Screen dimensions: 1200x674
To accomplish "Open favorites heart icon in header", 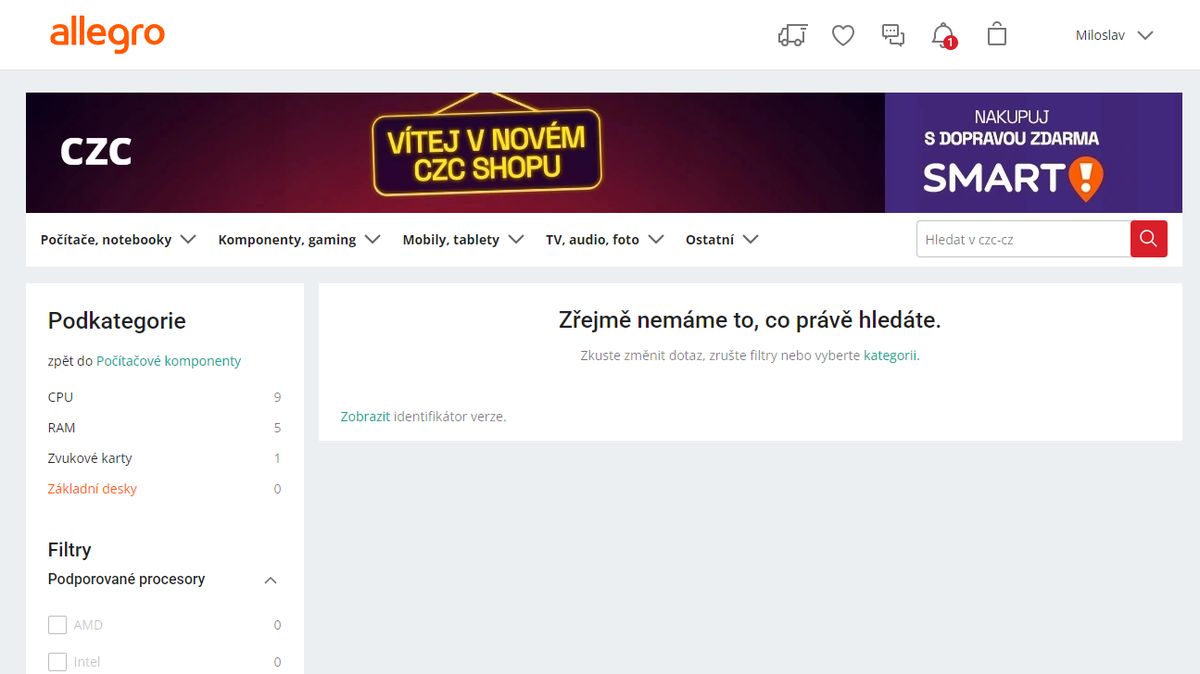I will click(x=843, y=35).
